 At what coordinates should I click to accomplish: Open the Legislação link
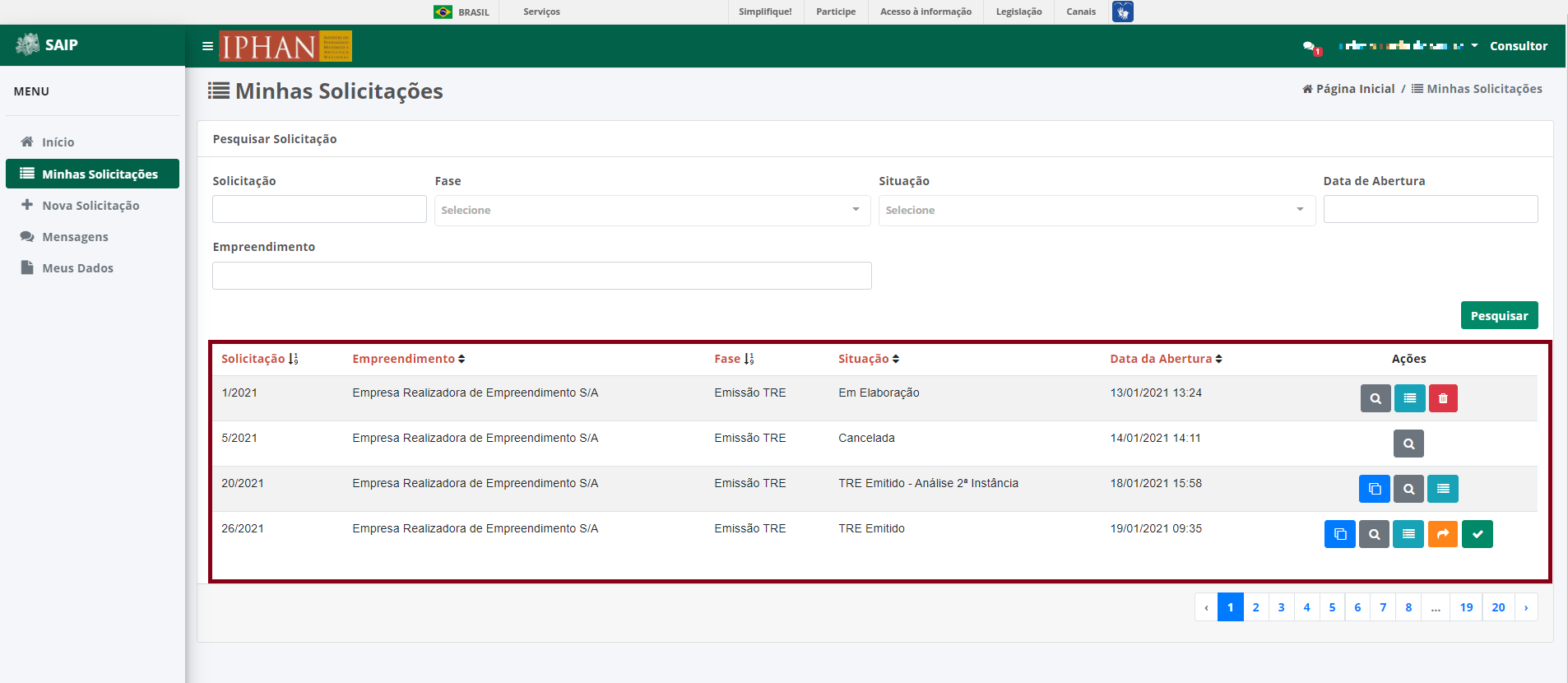coord(1018,12)
